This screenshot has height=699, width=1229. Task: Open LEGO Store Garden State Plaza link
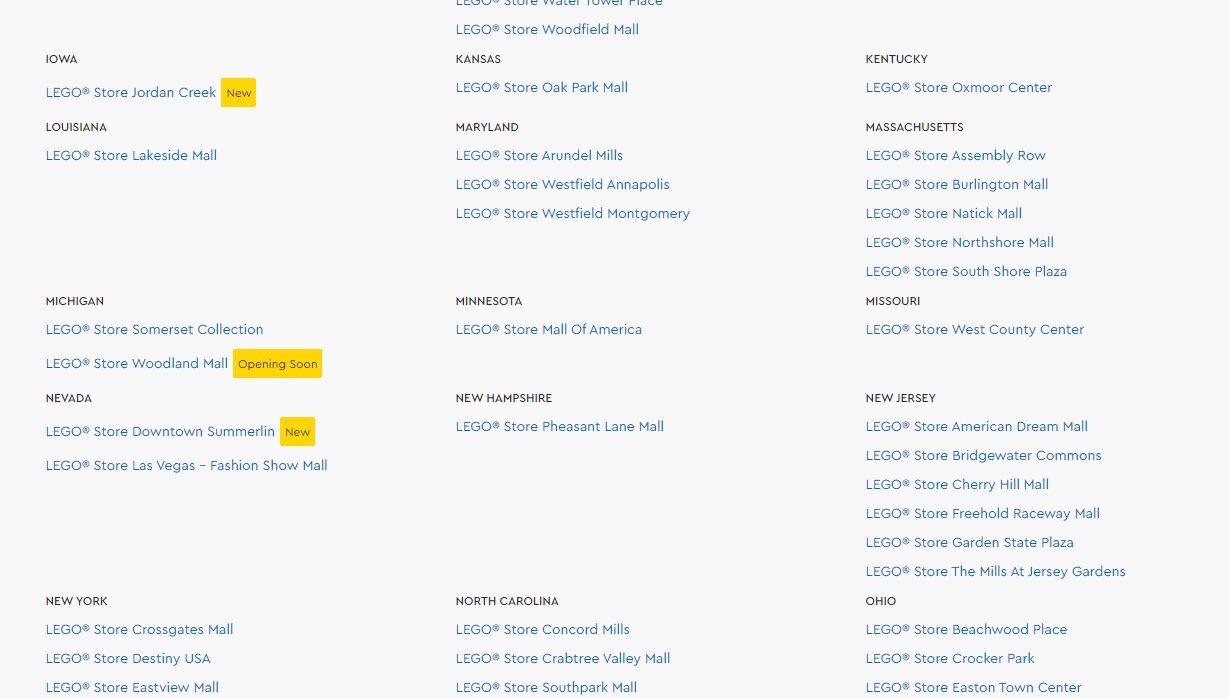[970, 542]
